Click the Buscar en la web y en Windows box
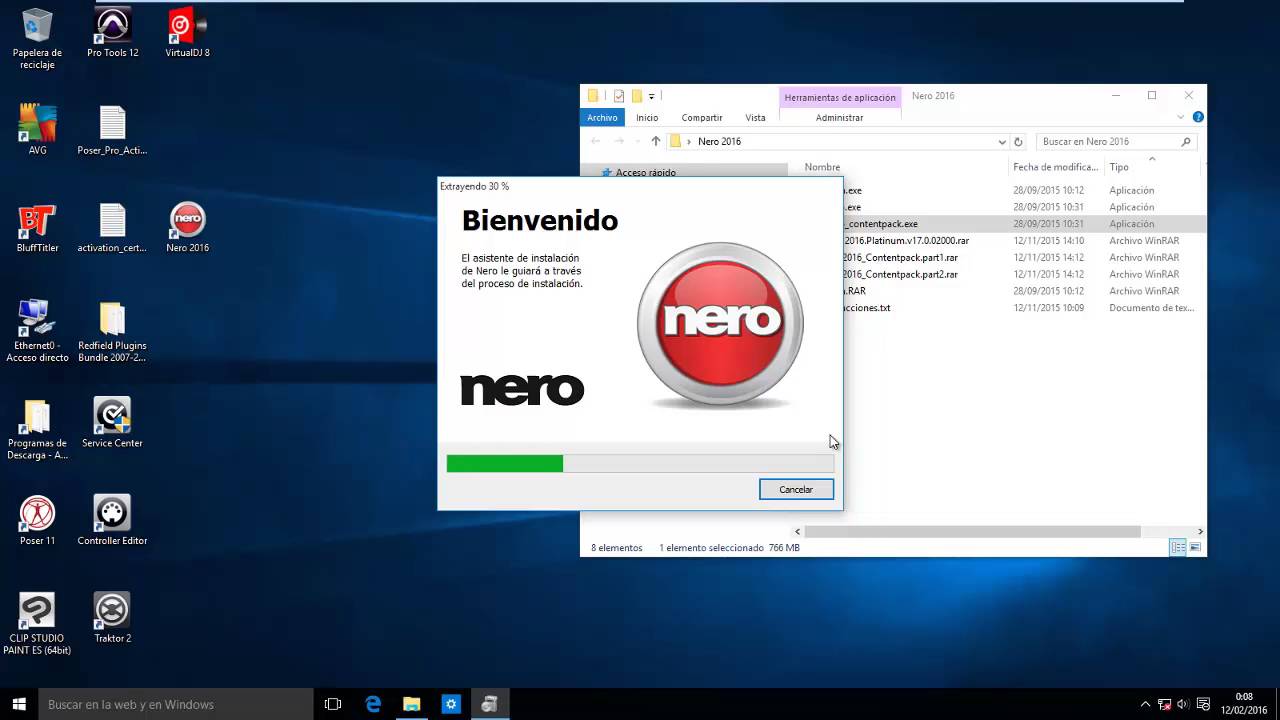This screenshot has height=720, width=1280. click(176, 704)
